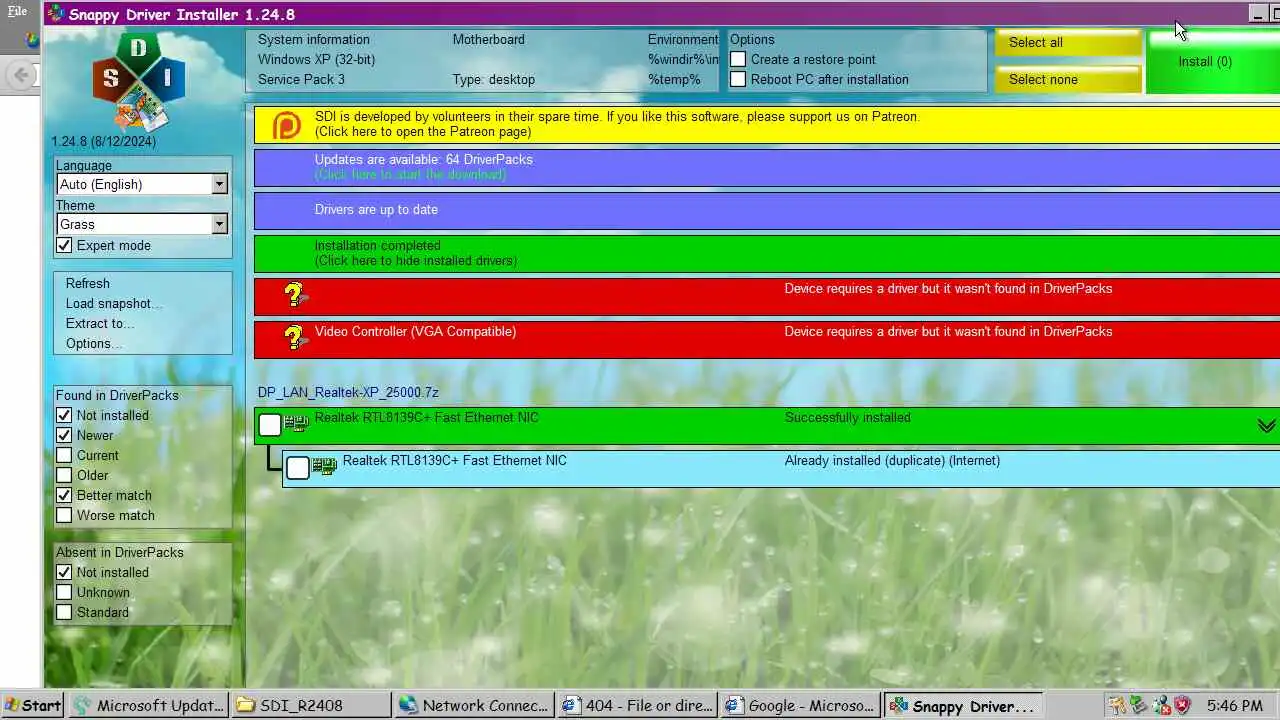Minimize the Snappy Driver Installer window

click(1258, 13)
